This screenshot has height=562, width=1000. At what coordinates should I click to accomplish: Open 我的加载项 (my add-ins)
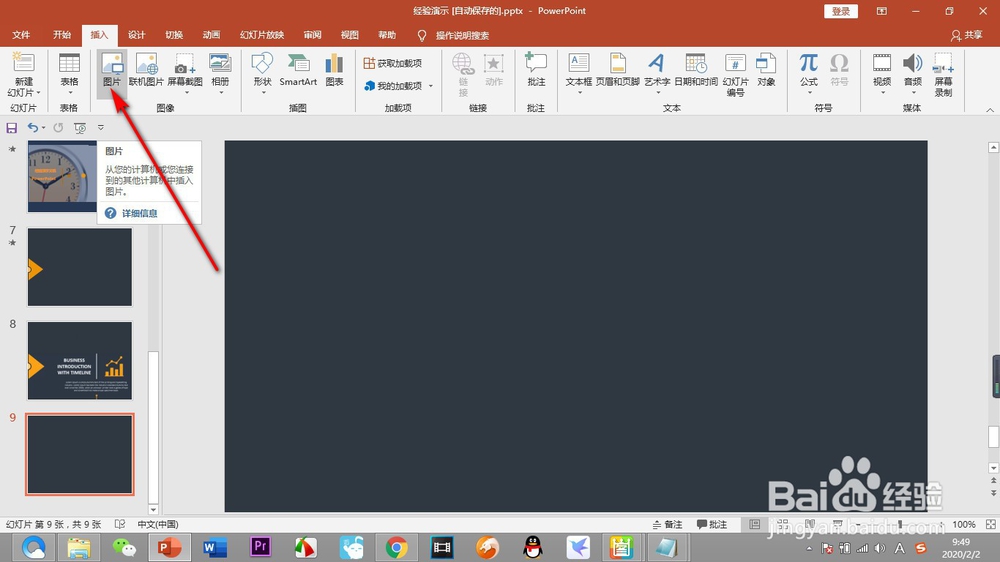pyautogui.click(x=393, y=85)
